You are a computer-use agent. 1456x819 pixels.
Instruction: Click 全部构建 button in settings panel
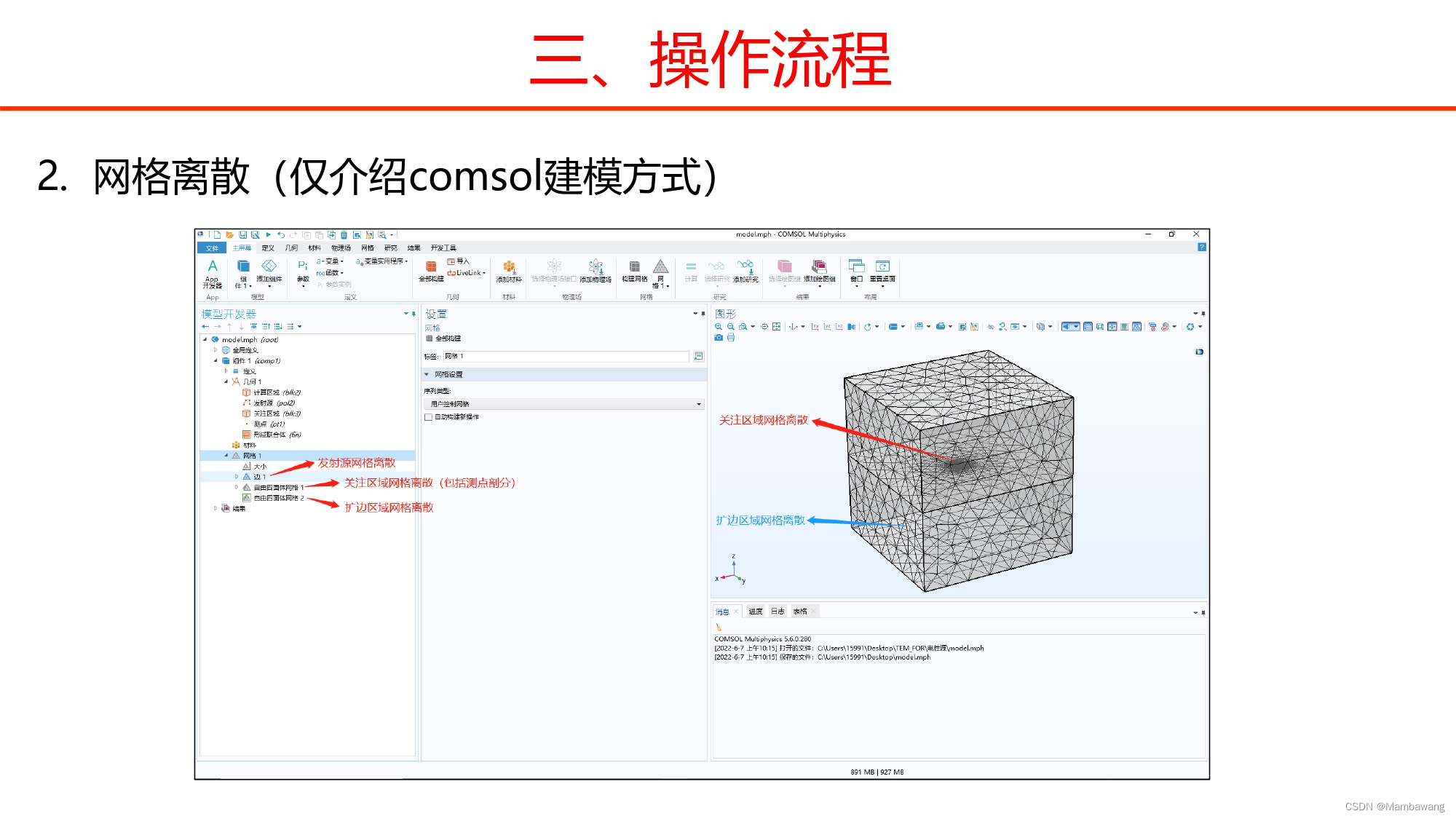click(x=443, y=339)
